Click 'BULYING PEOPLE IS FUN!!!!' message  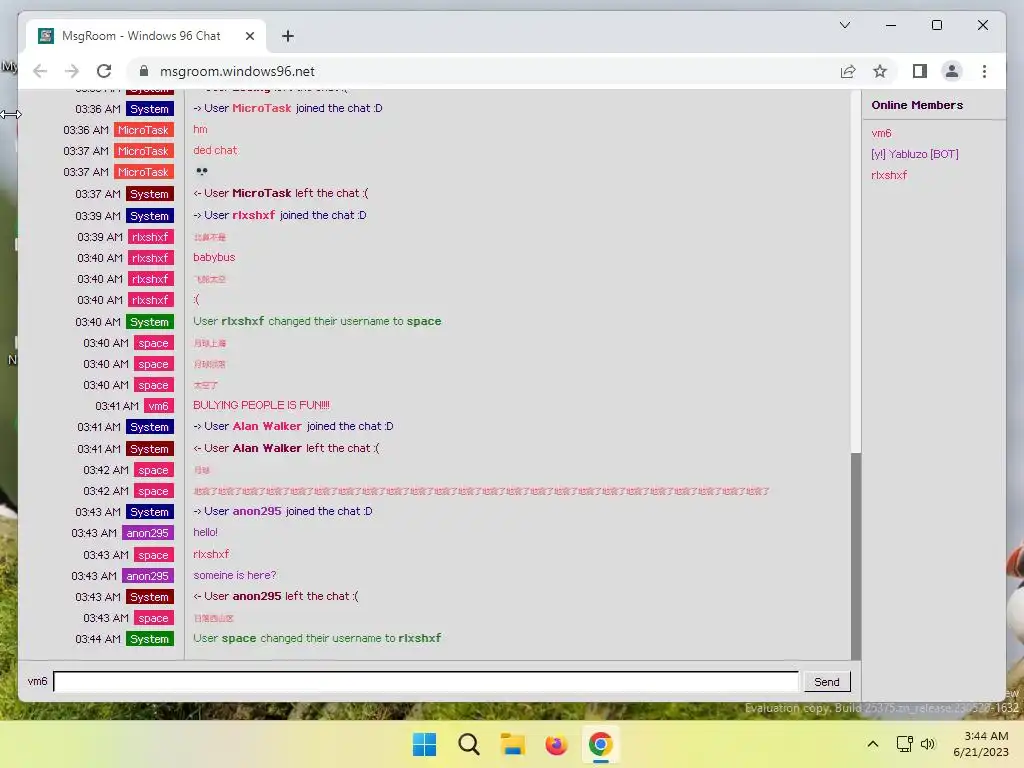click(261, 405)
